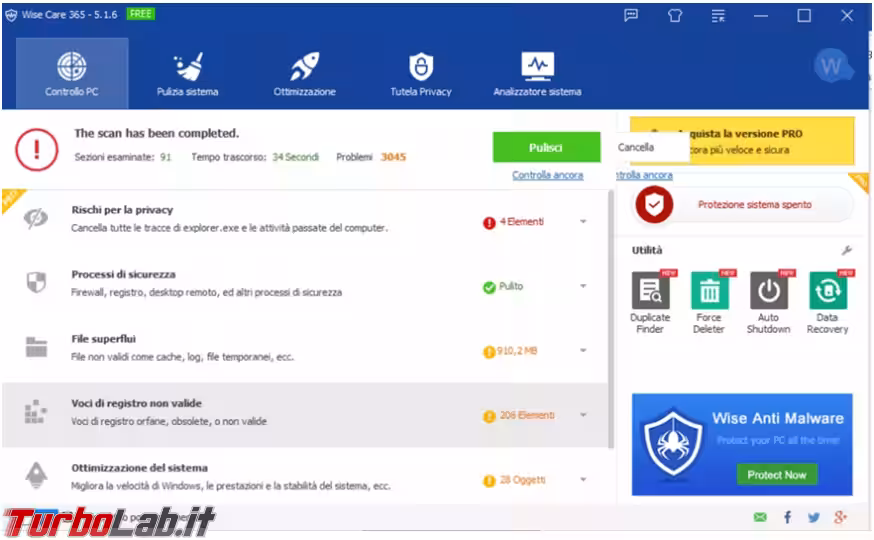874x540 pixels.
Task: Click the Cancella tooltip entry
Action: point(636,147)
